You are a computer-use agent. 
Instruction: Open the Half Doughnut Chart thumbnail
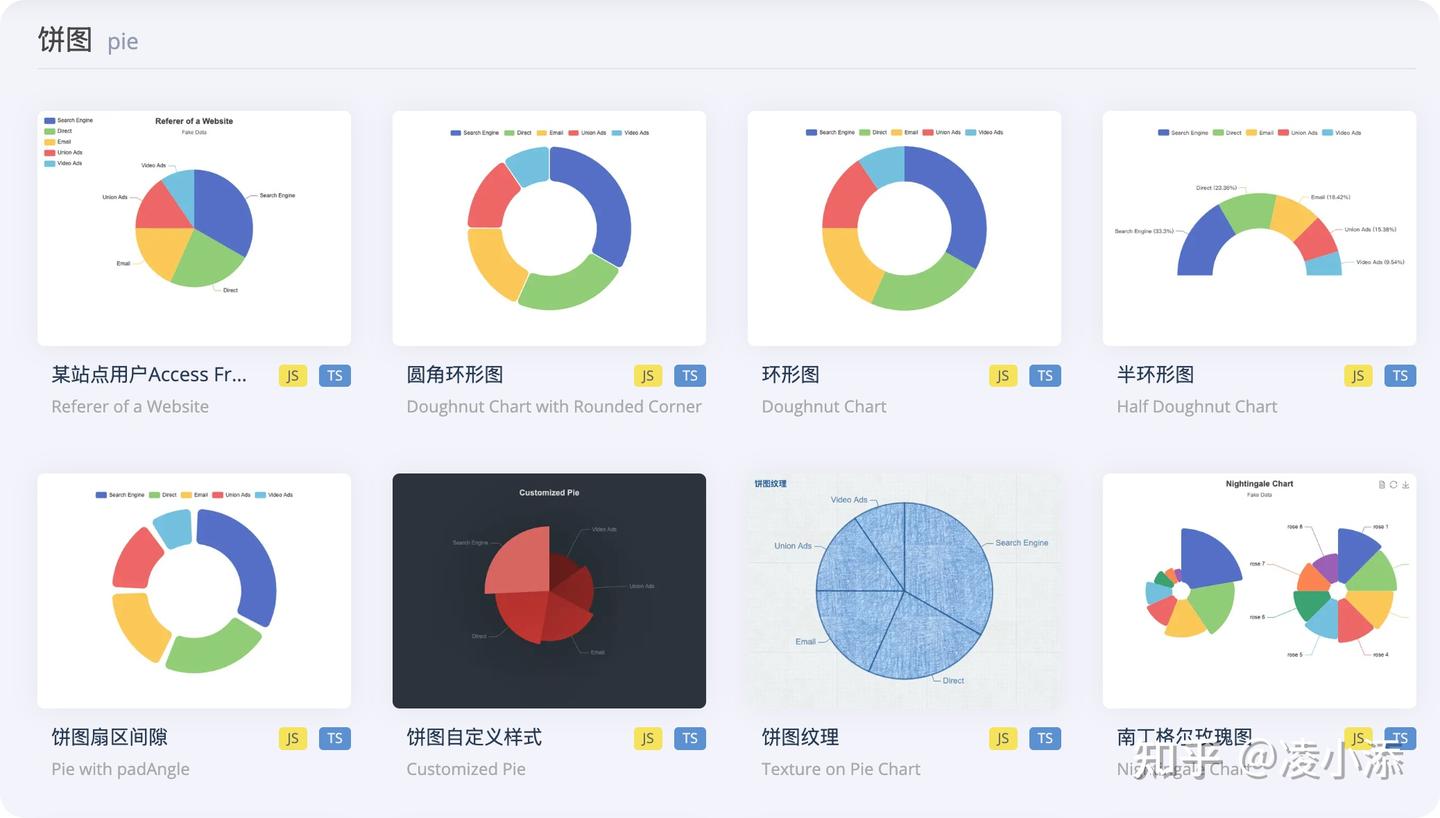(1259, 228)
